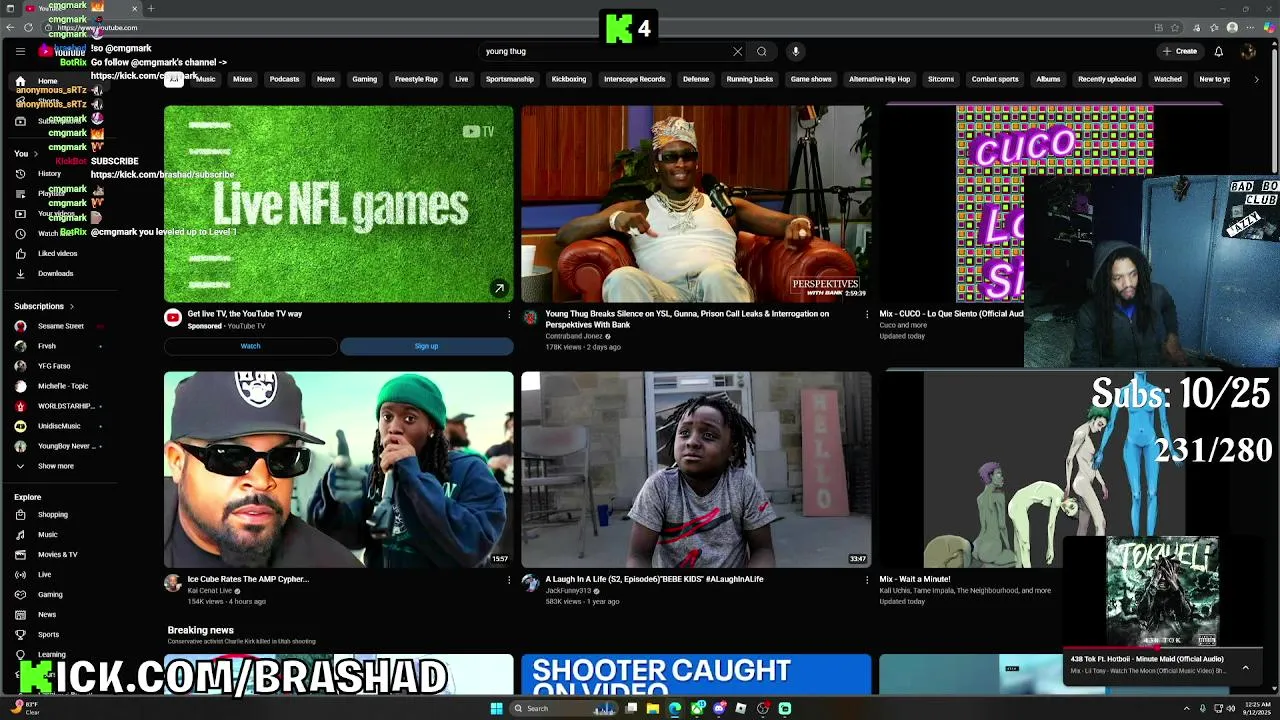The height and width of the screenshot is (720, 1280).
Task: Click the Create button
Action: [1180, 51]
